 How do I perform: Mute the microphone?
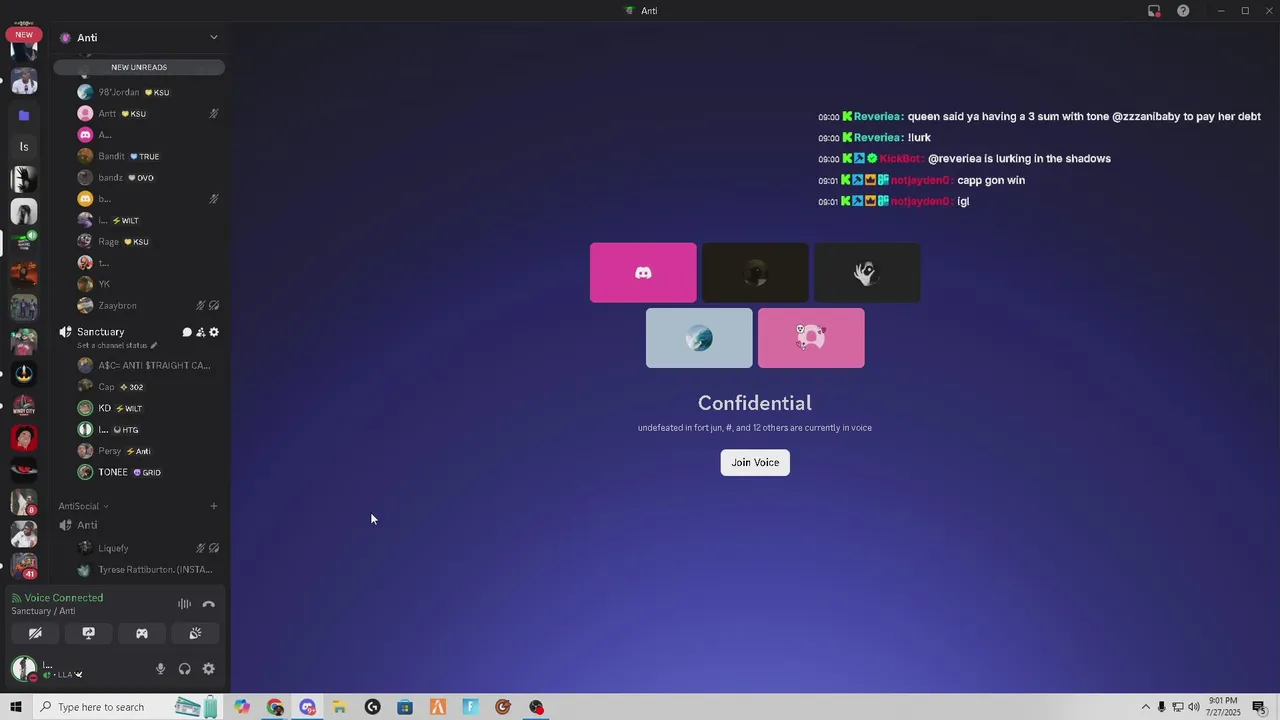click(160, 669)
